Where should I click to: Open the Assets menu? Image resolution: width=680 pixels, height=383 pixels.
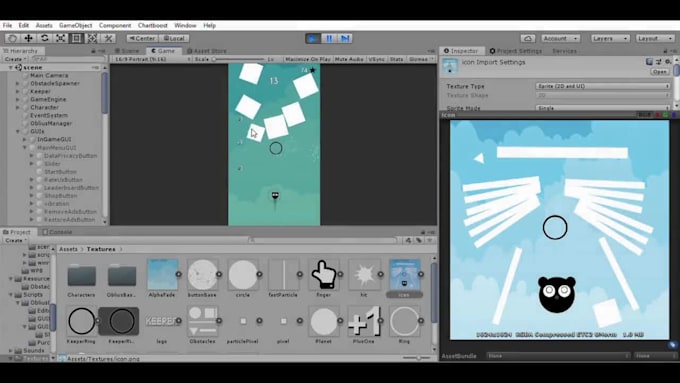click(44, 25)
